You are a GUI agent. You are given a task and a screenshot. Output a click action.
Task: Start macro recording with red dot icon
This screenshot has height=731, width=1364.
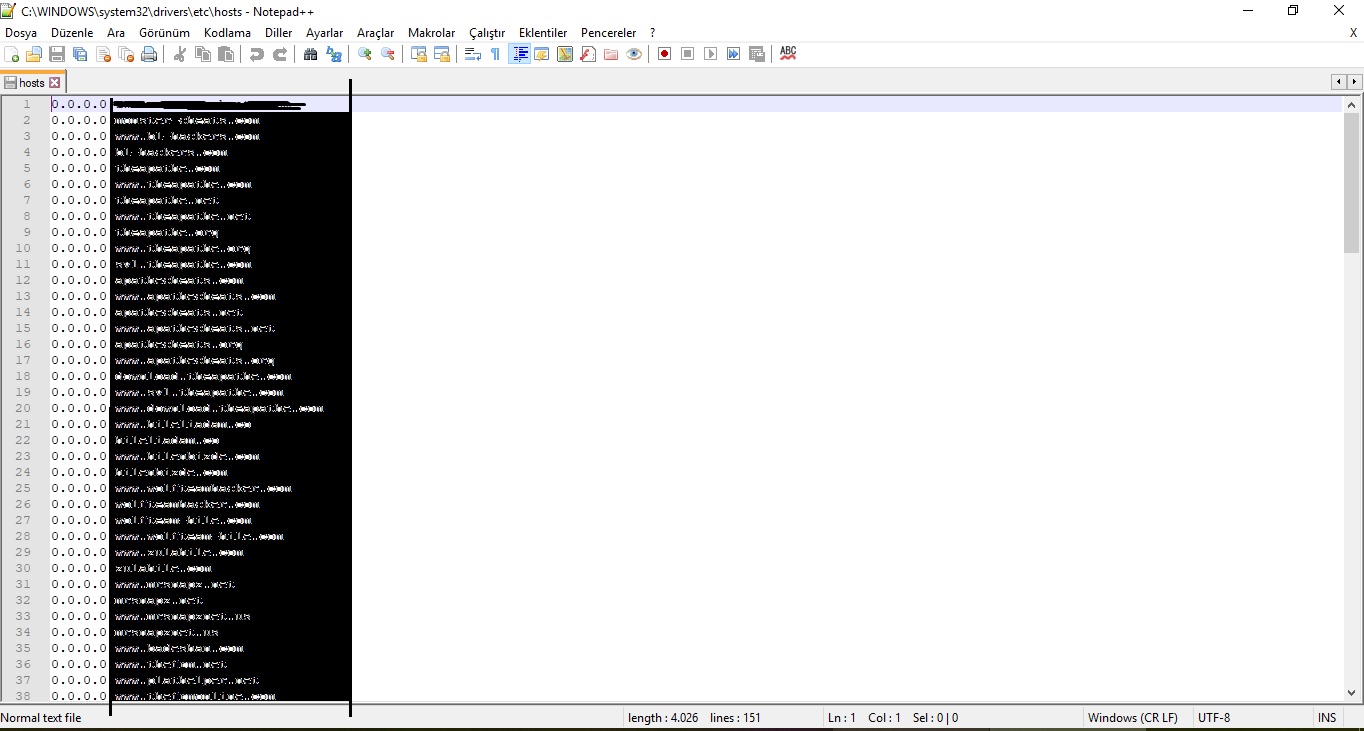664,54
